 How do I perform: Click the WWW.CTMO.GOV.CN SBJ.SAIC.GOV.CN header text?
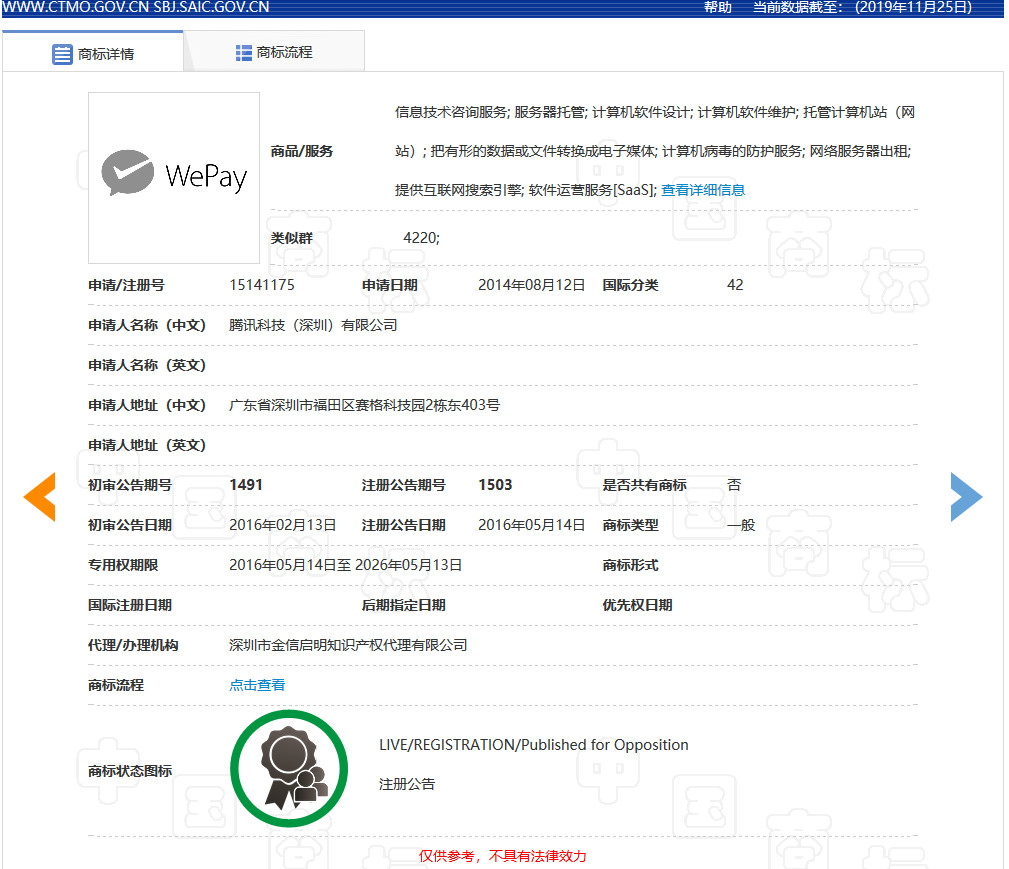click(x=136, y=8)
